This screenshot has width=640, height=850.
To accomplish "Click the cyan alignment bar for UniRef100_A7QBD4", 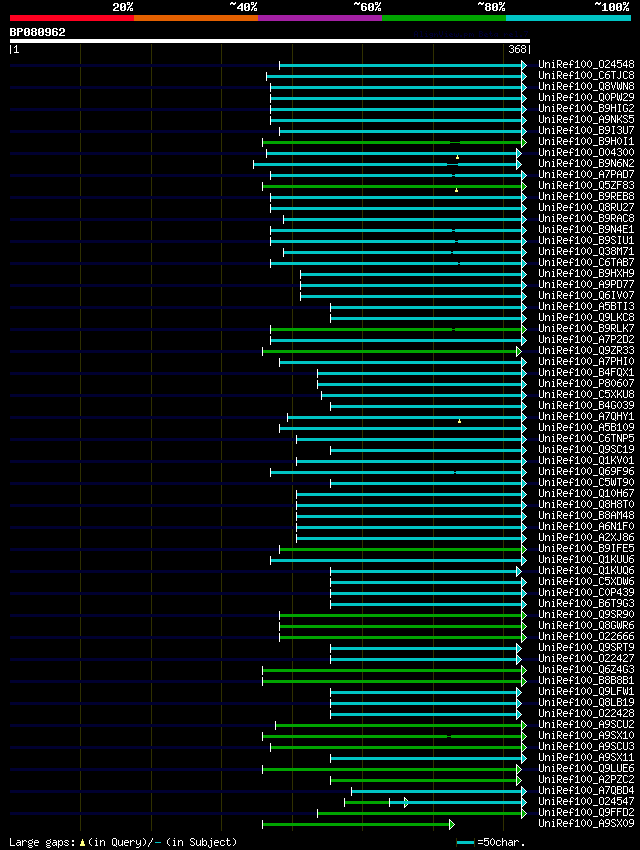I will [437, 791].
